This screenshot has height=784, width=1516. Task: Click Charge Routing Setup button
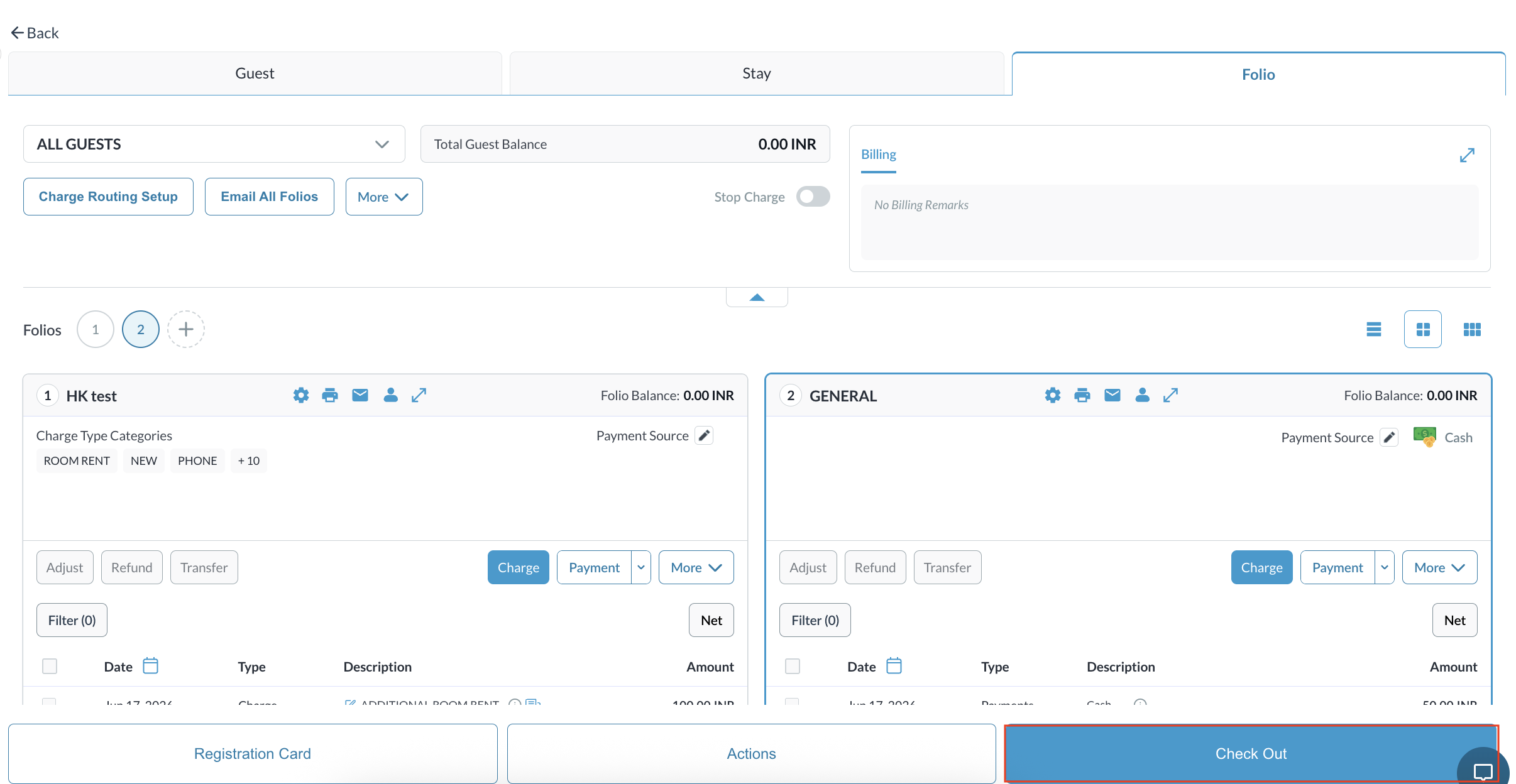pyautogui.click(x=108, y=197)
